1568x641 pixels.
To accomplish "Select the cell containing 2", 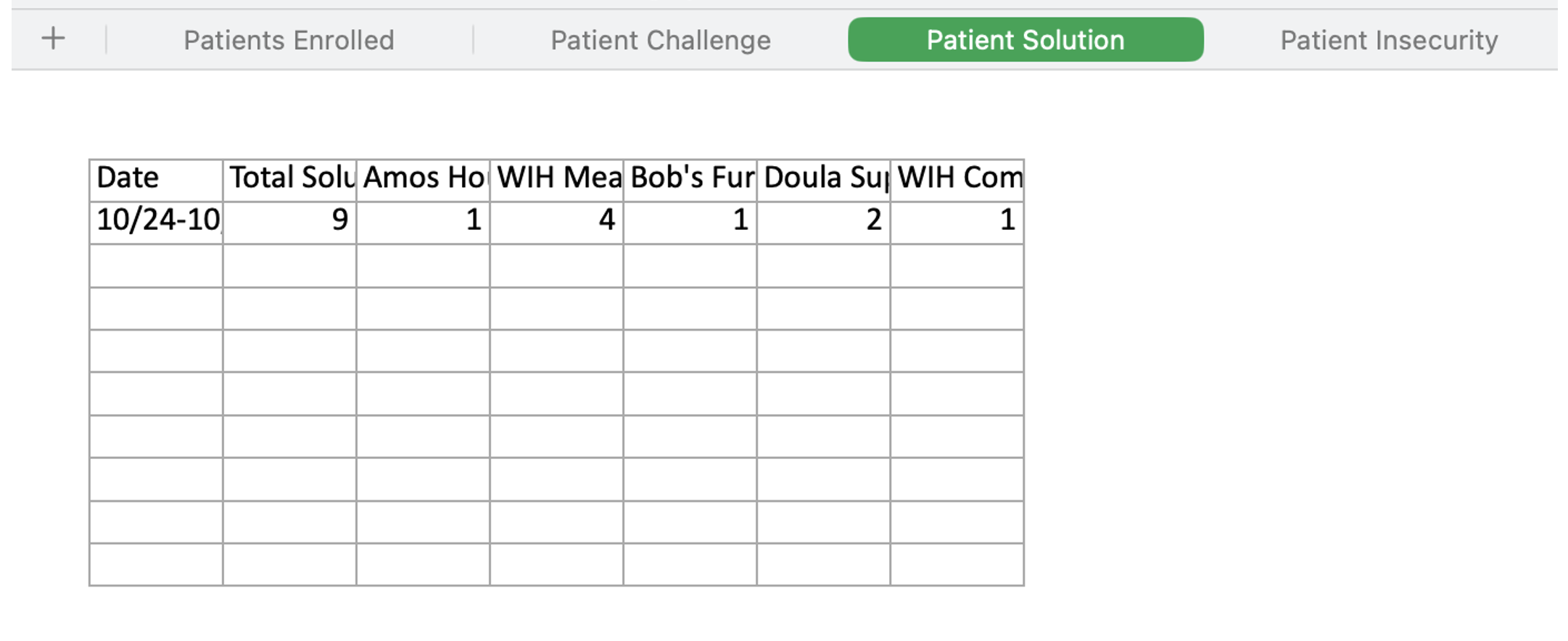I will point(823,223).
